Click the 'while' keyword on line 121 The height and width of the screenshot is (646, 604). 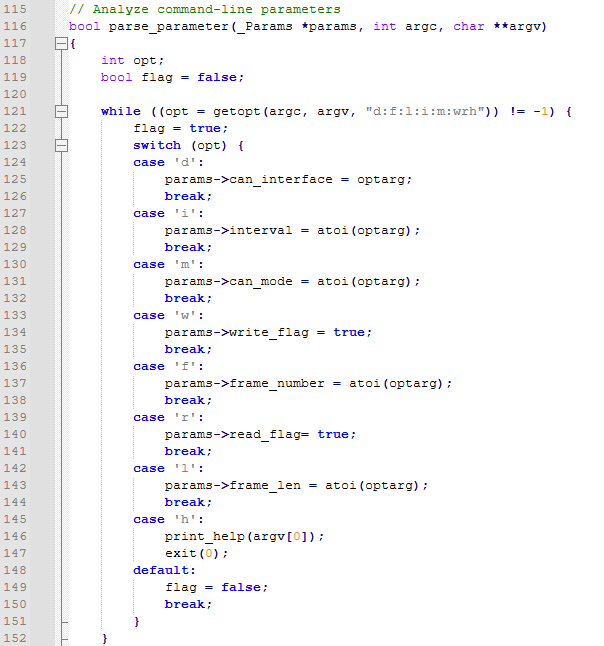[x=121, y=112]
